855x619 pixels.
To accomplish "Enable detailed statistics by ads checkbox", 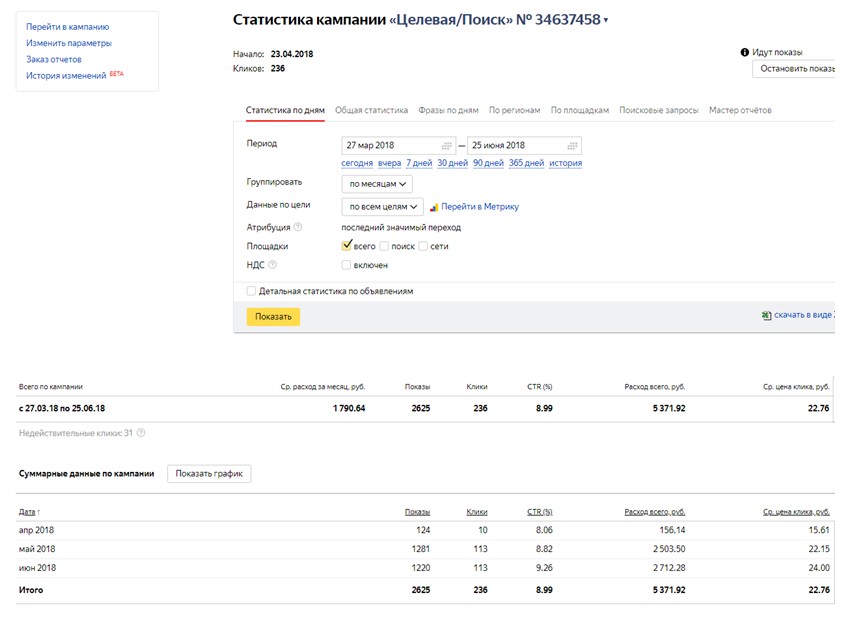I will tap(251, 291).
